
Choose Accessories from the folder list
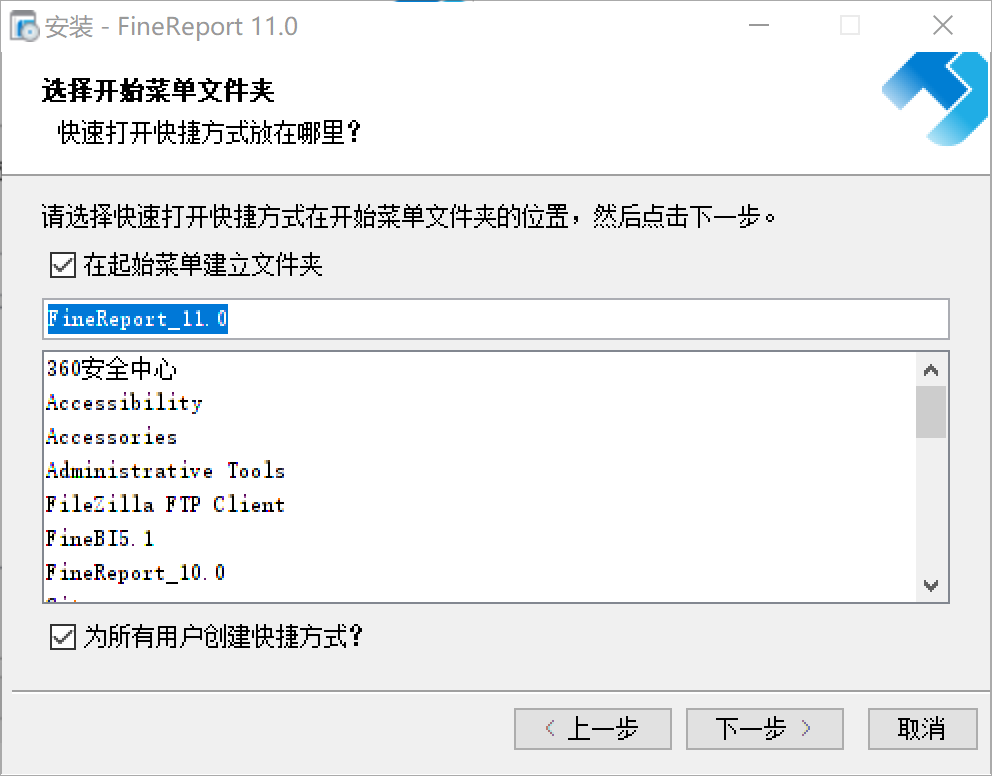coord(111,437)
